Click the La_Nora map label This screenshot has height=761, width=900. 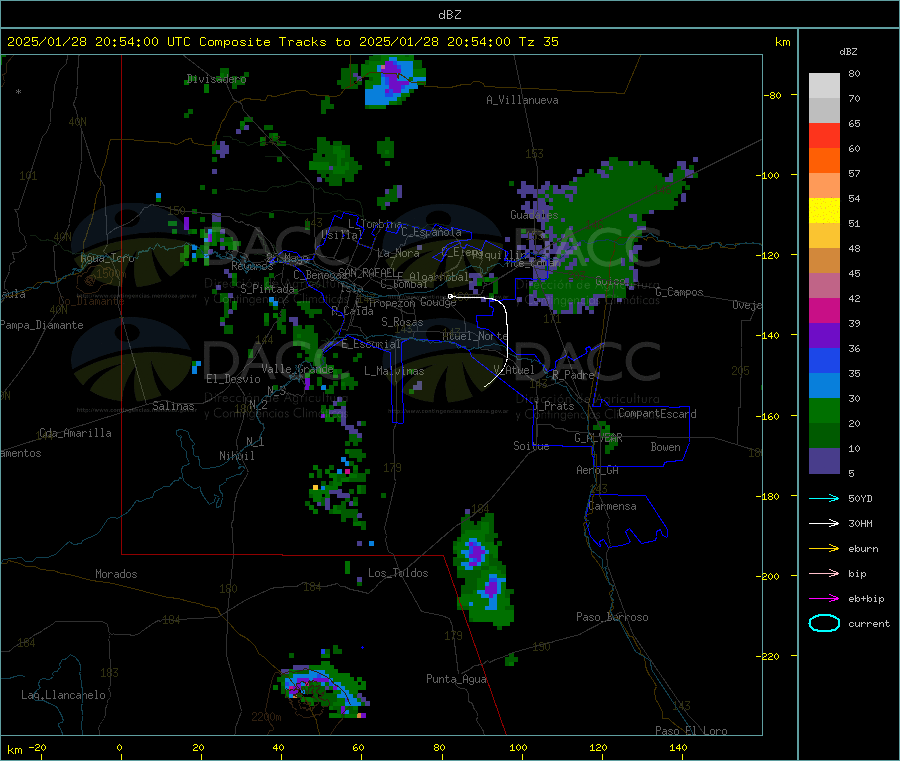pos(398,253)
